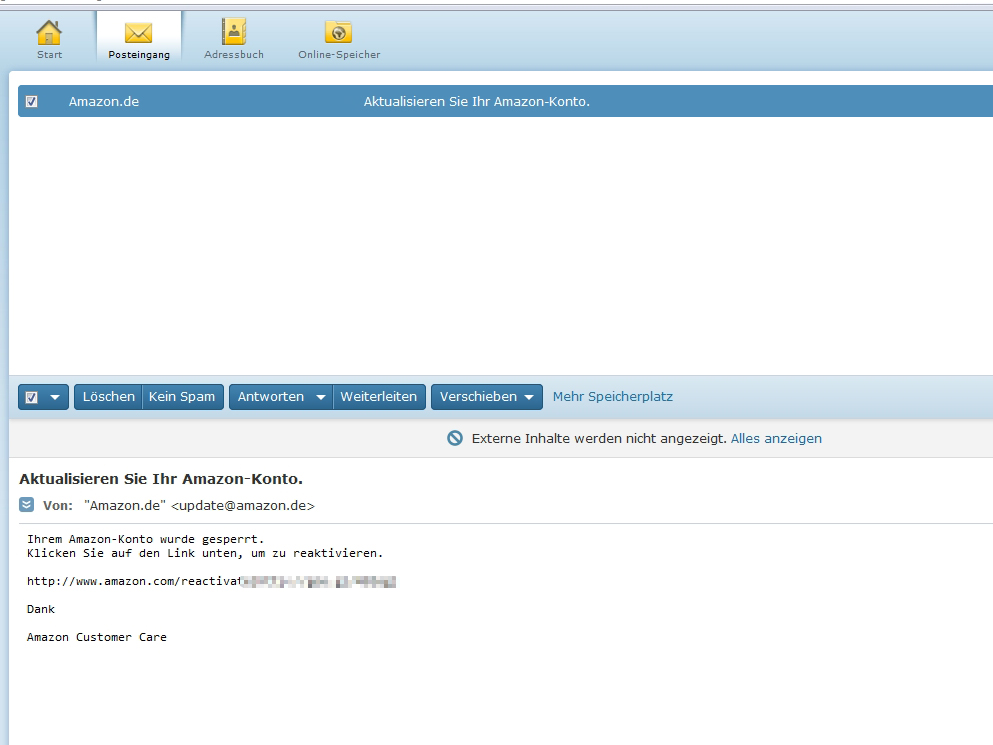Open the Adressbuch address book icon
This screenshot has width=993, height=745.
233,33
